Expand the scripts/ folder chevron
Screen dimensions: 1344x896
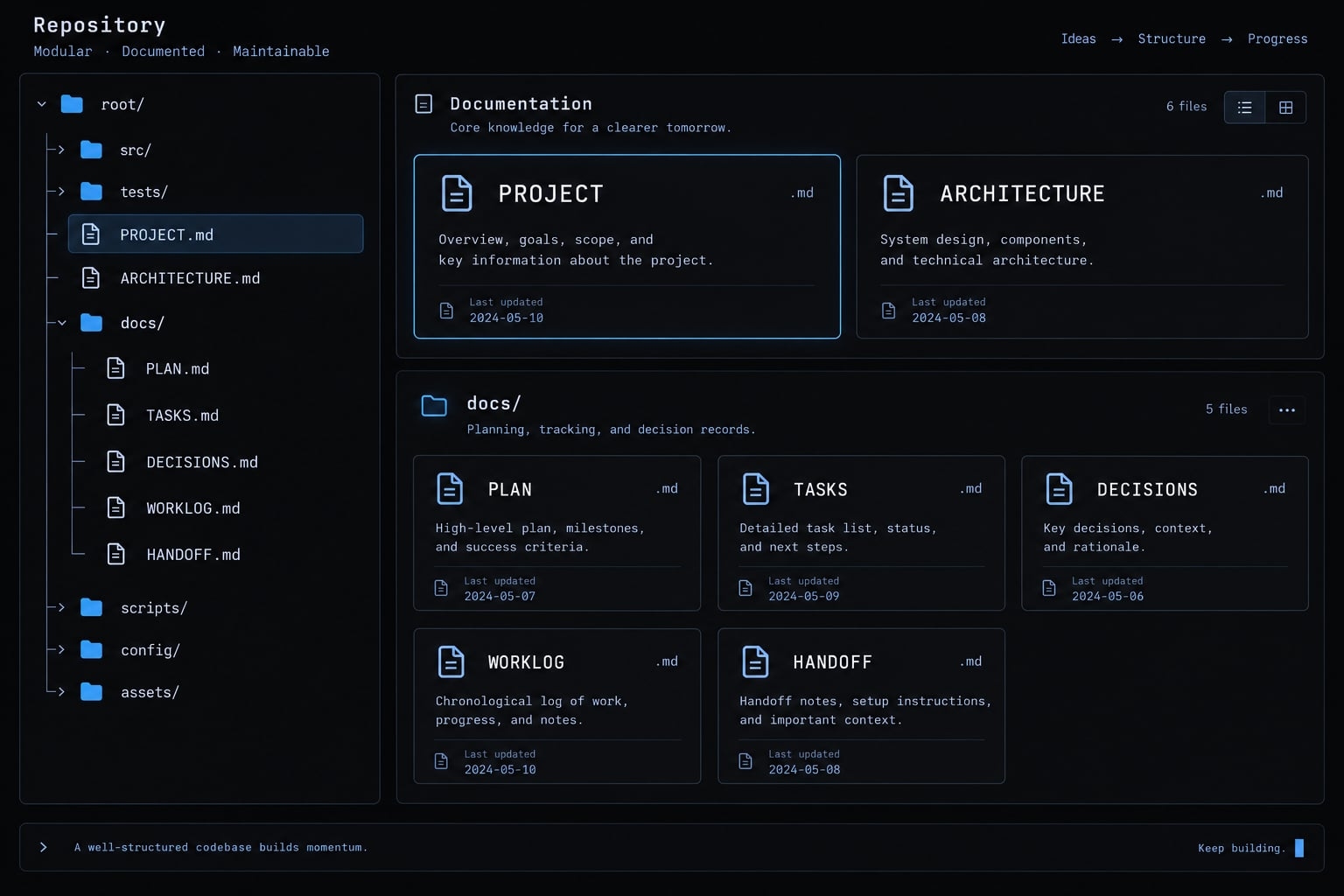[x=61, y=607]
